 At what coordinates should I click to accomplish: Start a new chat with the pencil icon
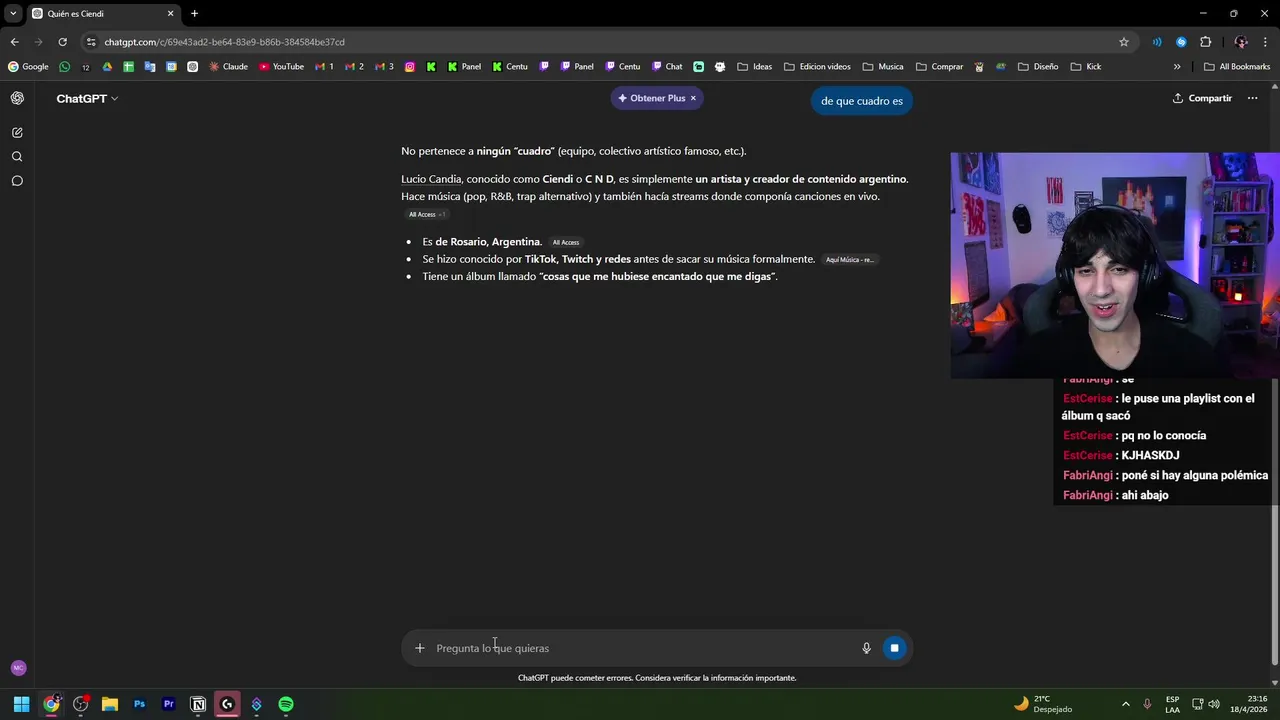click(17, 132)
